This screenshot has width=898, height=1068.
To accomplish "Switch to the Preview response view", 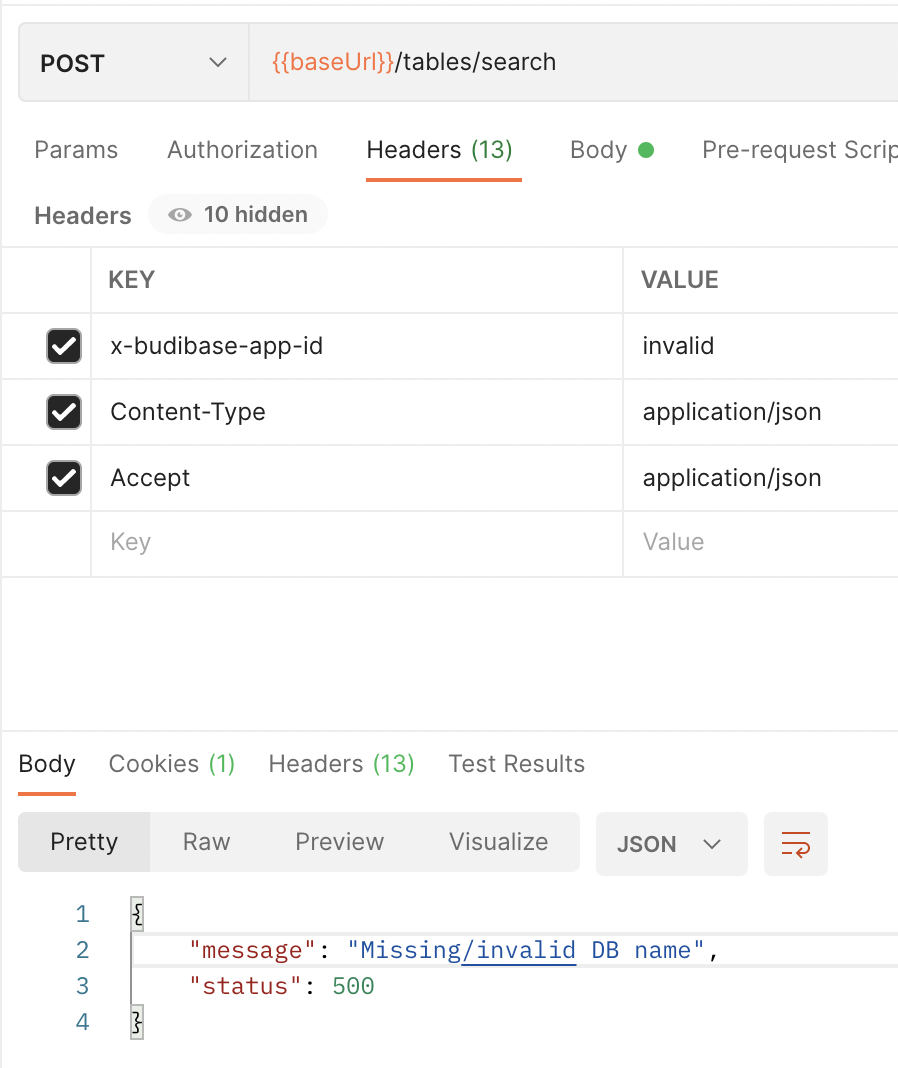I will 339,842.
